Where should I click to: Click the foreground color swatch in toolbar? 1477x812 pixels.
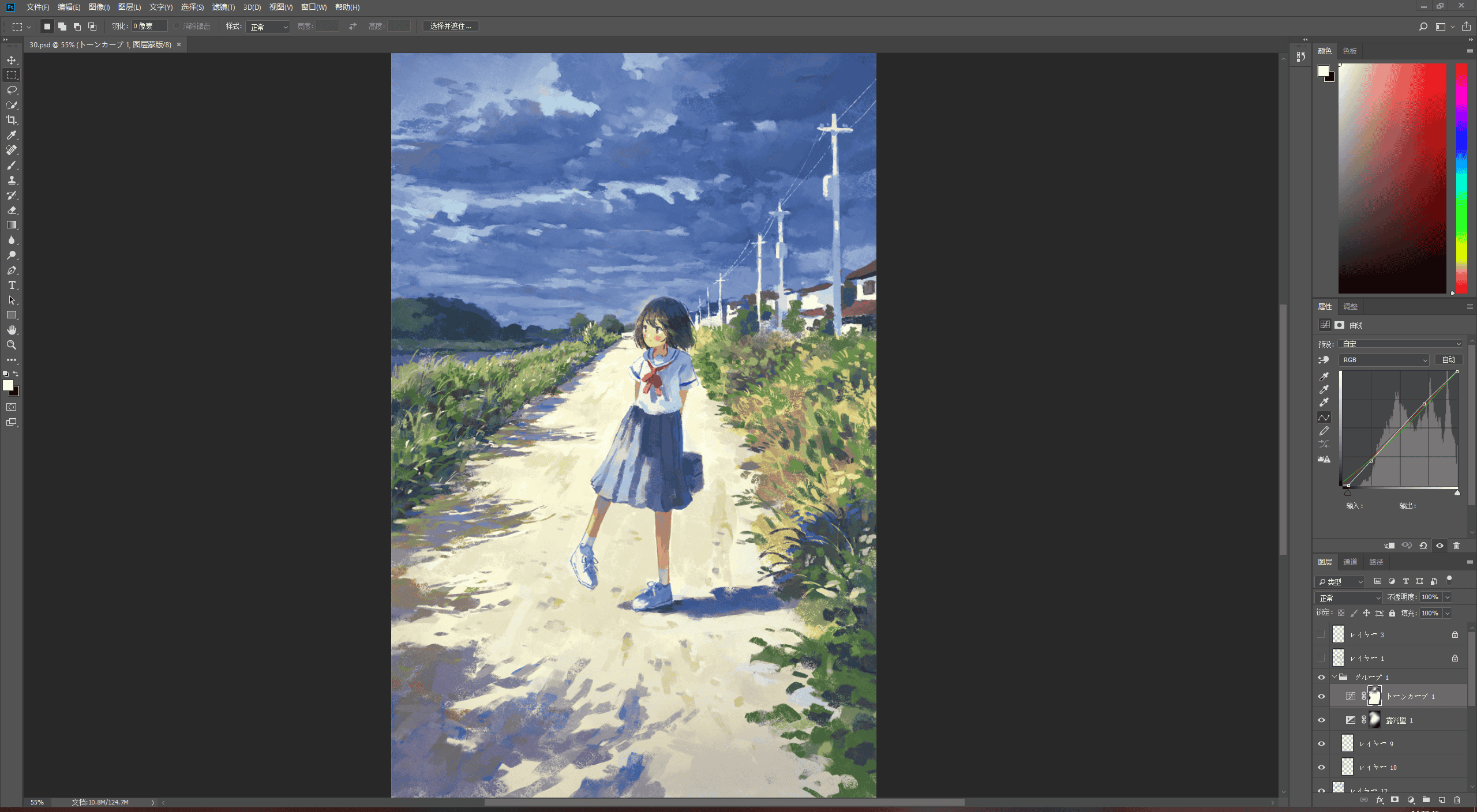coord(8,385)
